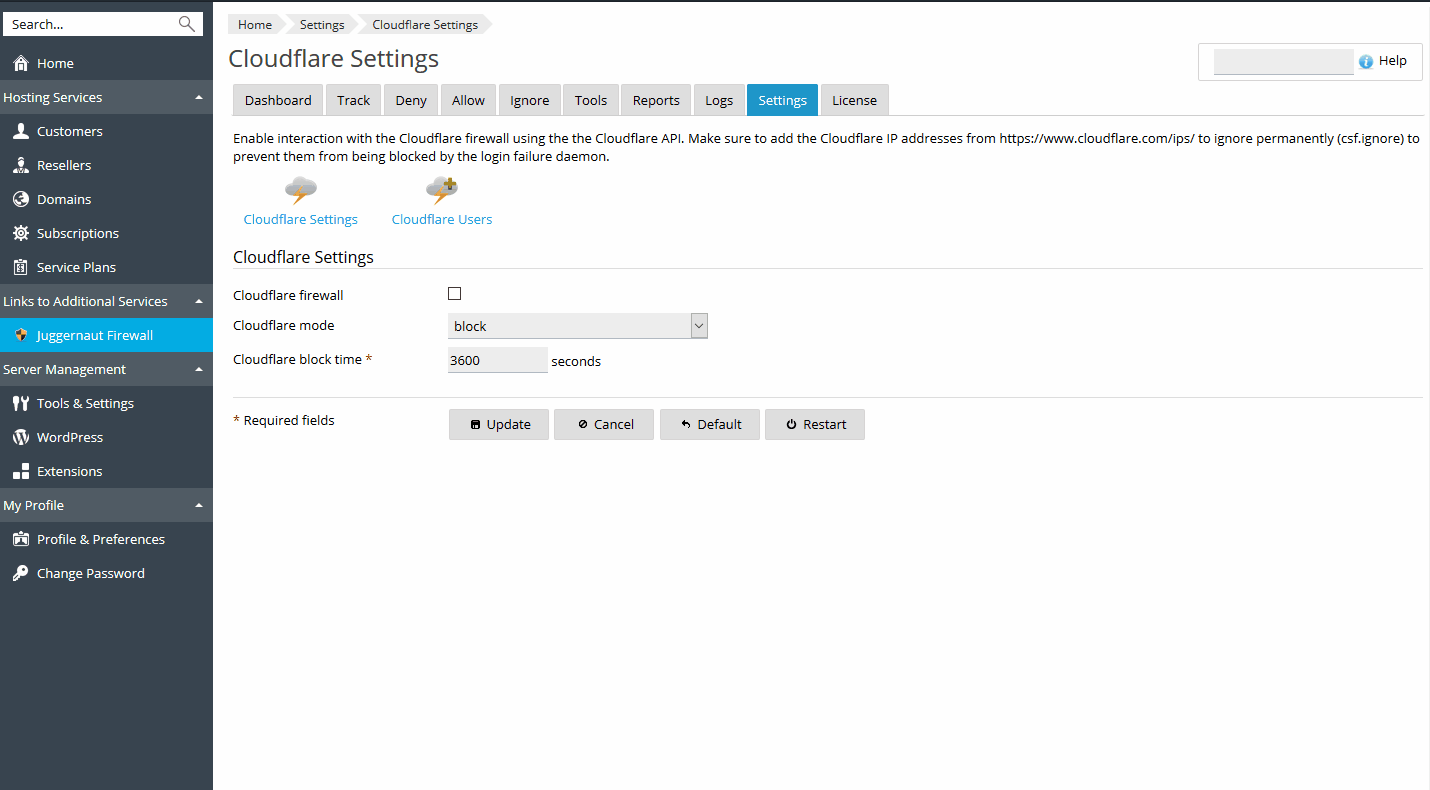Screen dimensions: 1430x790
Task: Open the Cloudflare mode dropdown
Action: 578,326
